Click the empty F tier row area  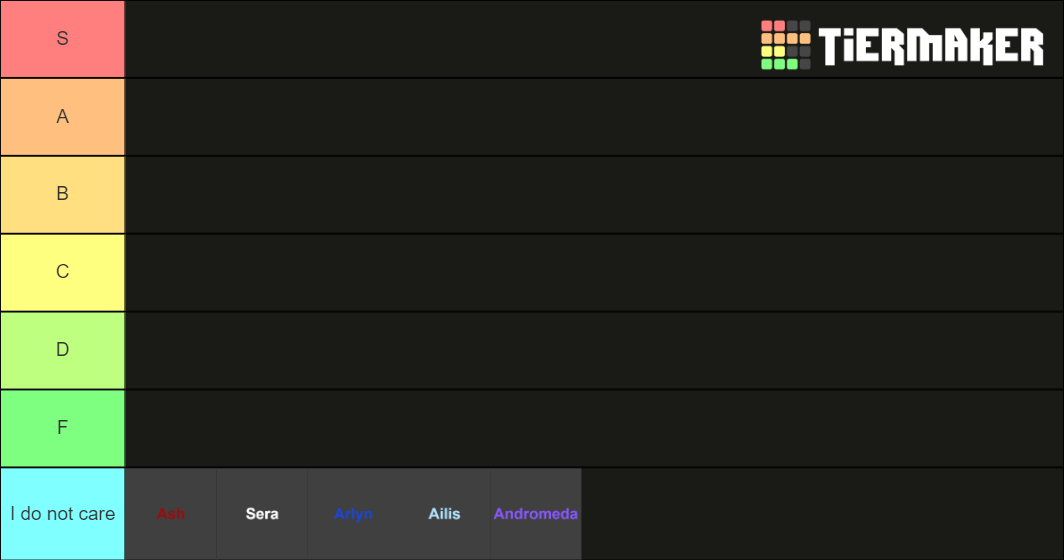pos(594,428)
